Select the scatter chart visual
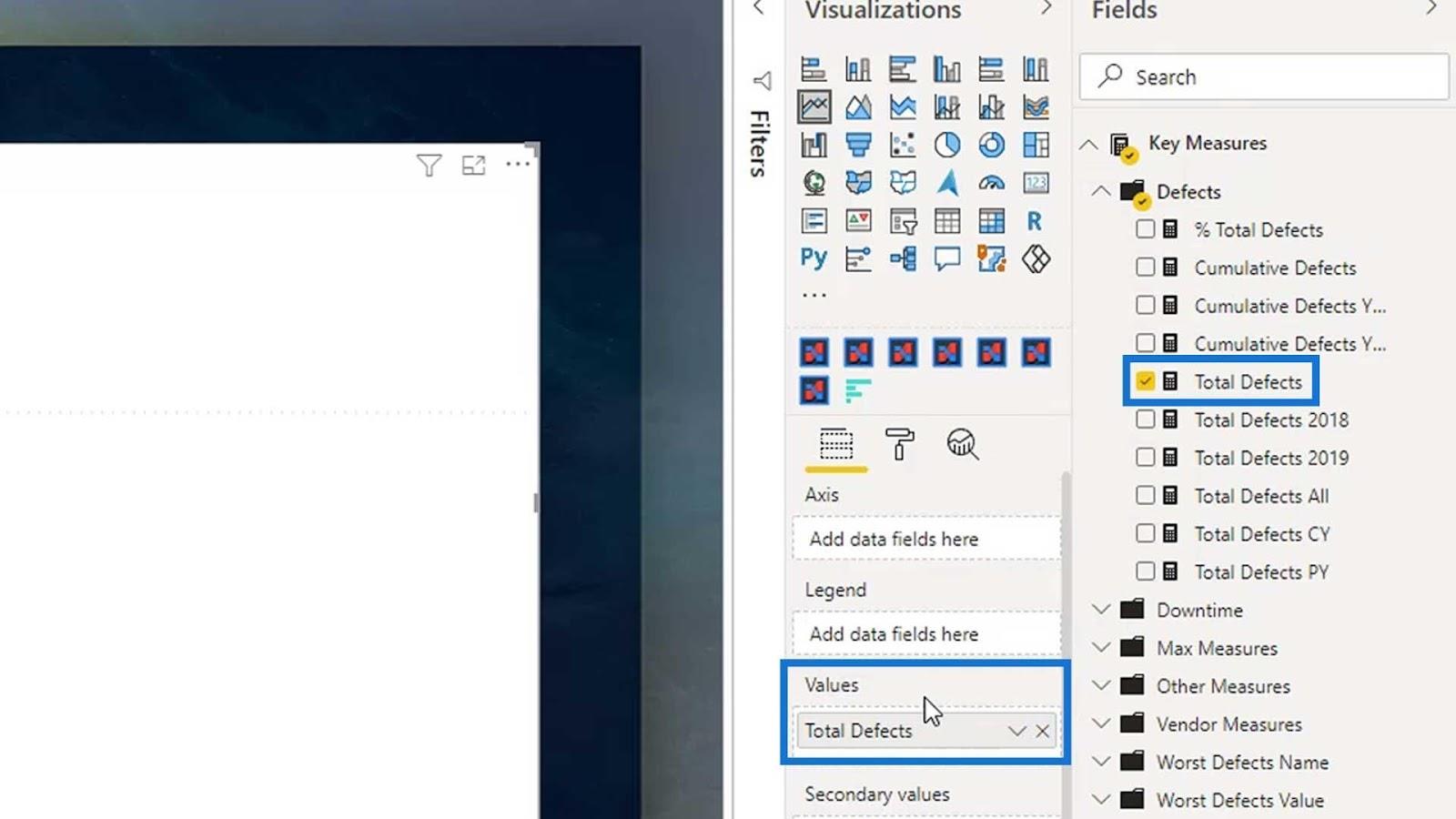Screen dimensions: 1456x819 pos(903,145)
